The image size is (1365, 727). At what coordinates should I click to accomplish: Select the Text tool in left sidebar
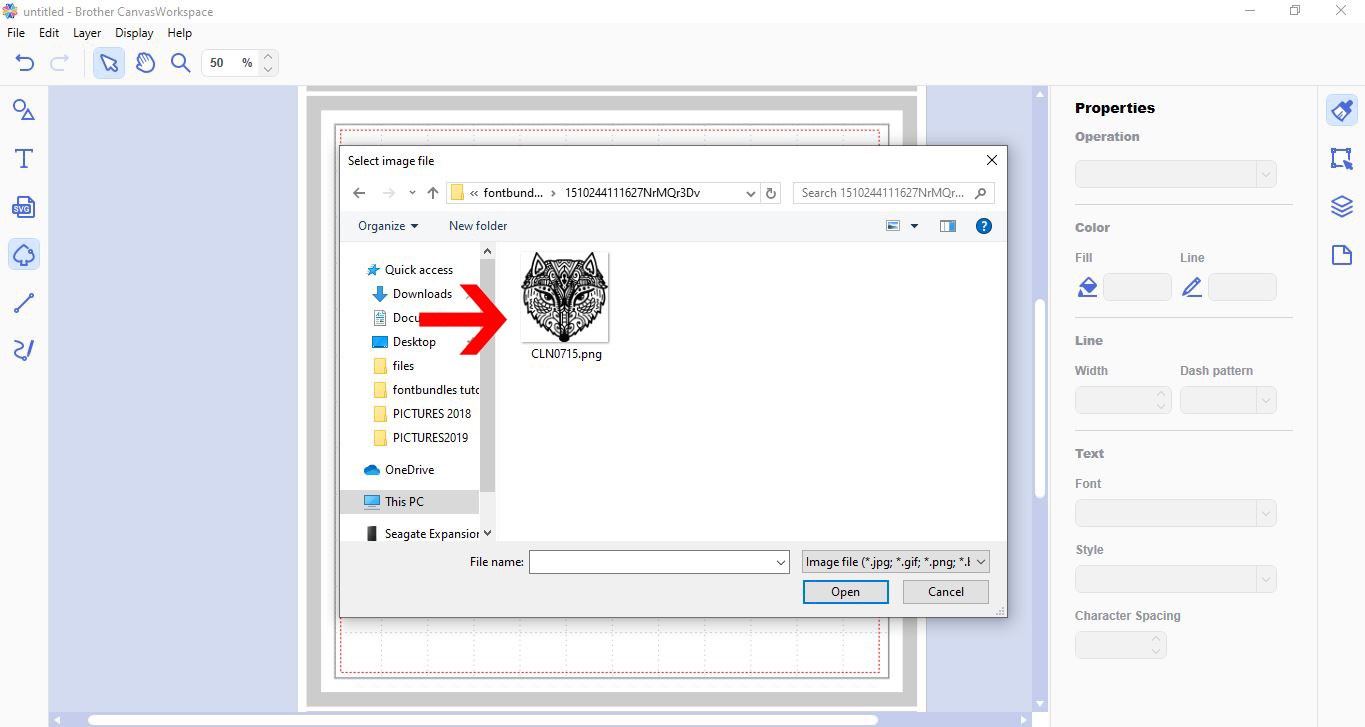tap(24, 158)
